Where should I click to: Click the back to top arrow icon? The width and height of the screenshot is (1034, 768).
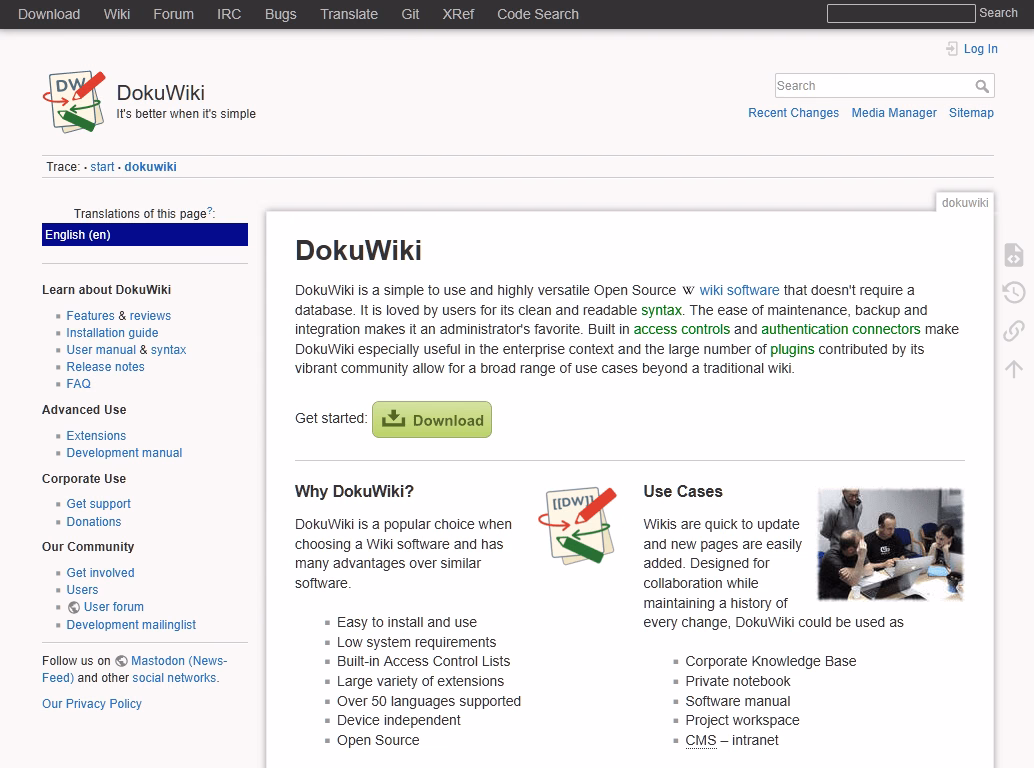point(1014,369)
